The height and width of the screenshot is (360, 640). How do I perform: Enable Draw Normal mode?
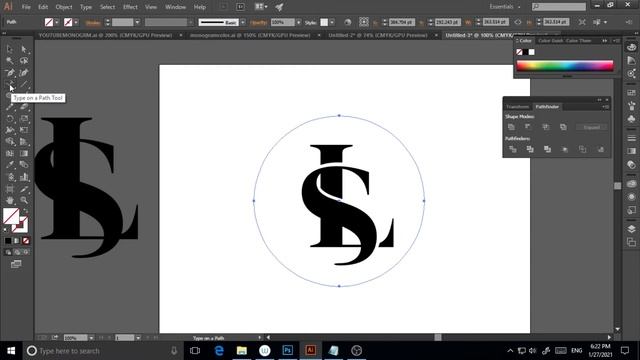[8, 252]
